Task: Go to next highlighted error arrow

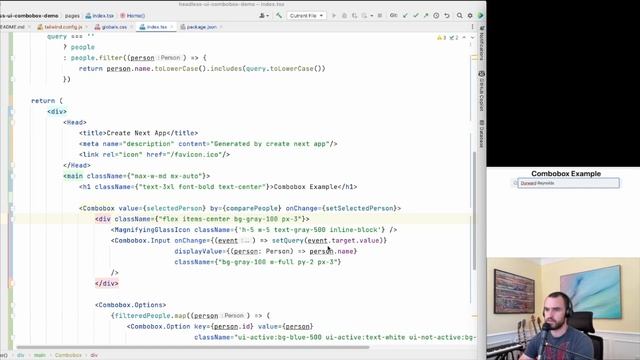Action: (473, 38)
